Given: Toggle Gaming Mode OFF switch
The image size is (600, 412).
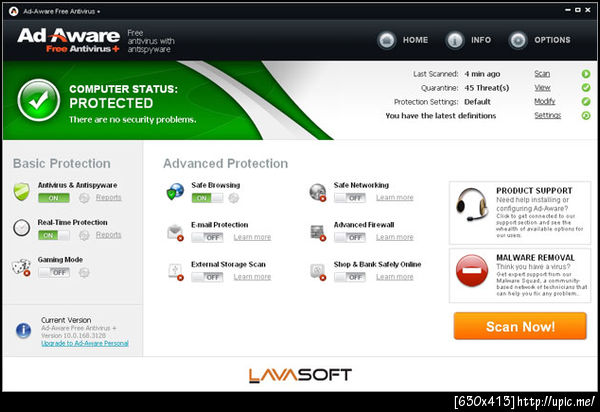Looking at the screenshot, I should 54,272.
